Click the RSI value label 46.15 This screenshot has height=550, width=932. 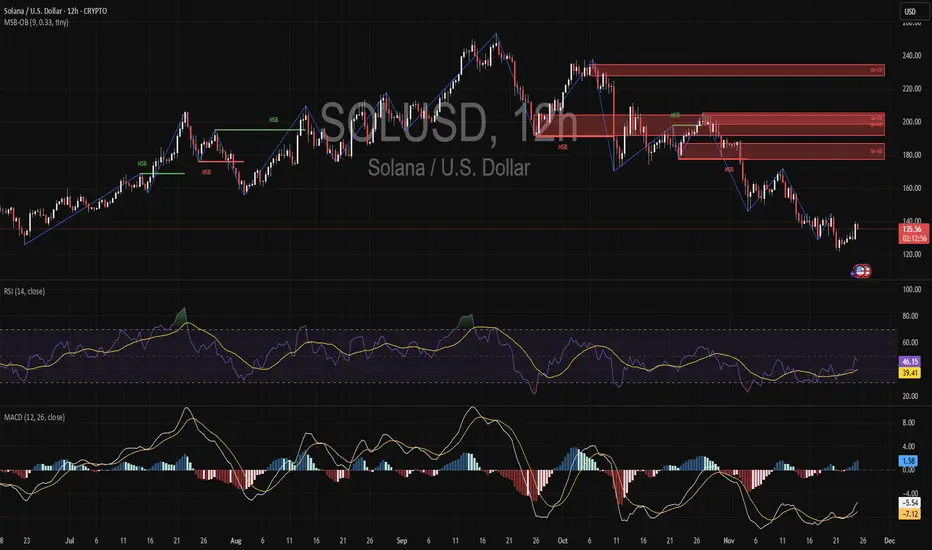[x=910, y=362]
